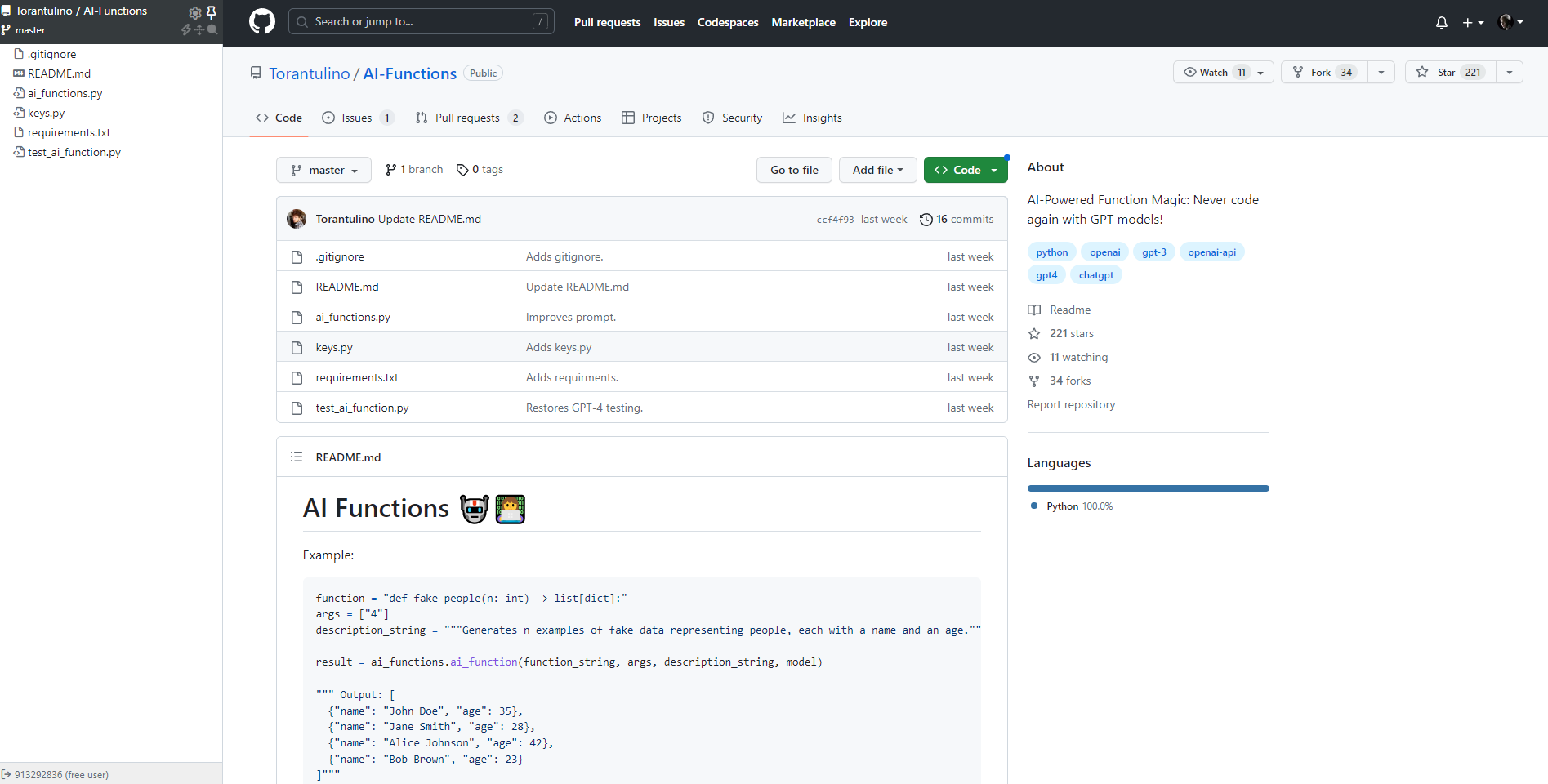Select the Issues tab
This screenshot has width=1548, height=784.
pyautogui.click(x=358, y=118)
